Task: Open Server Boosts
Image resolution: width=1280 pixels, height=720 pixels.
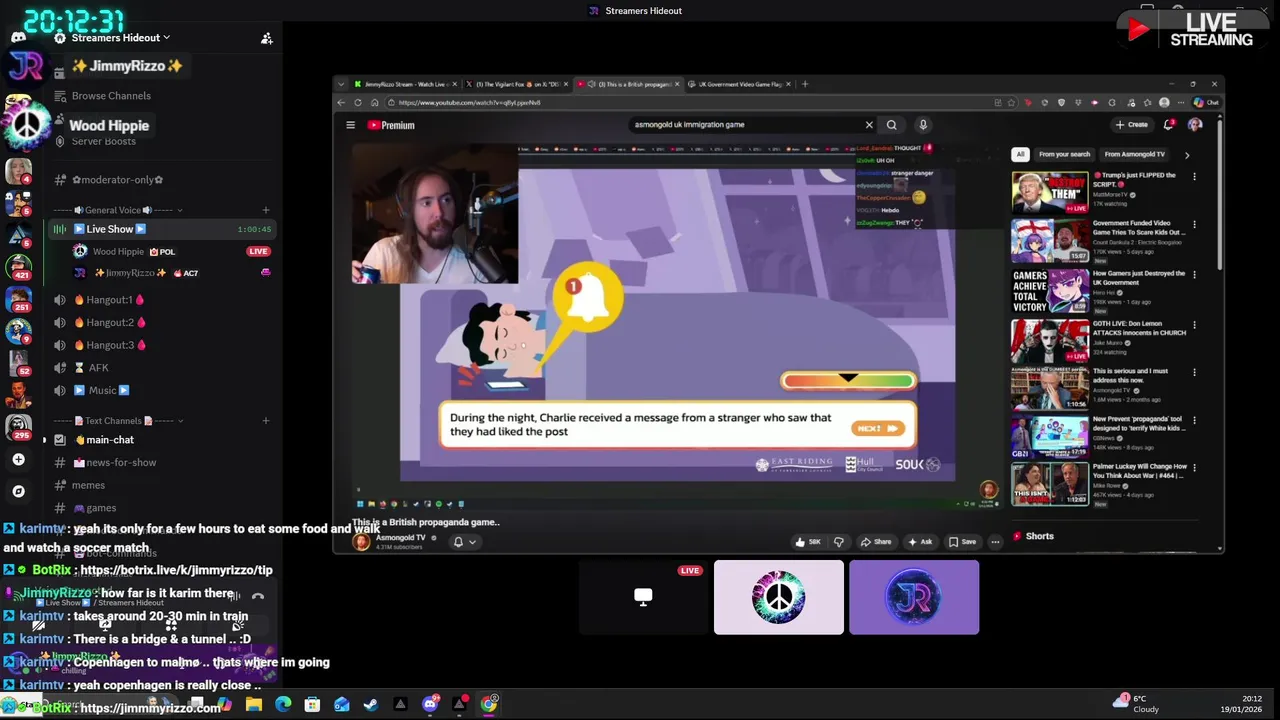Action: 104,142
